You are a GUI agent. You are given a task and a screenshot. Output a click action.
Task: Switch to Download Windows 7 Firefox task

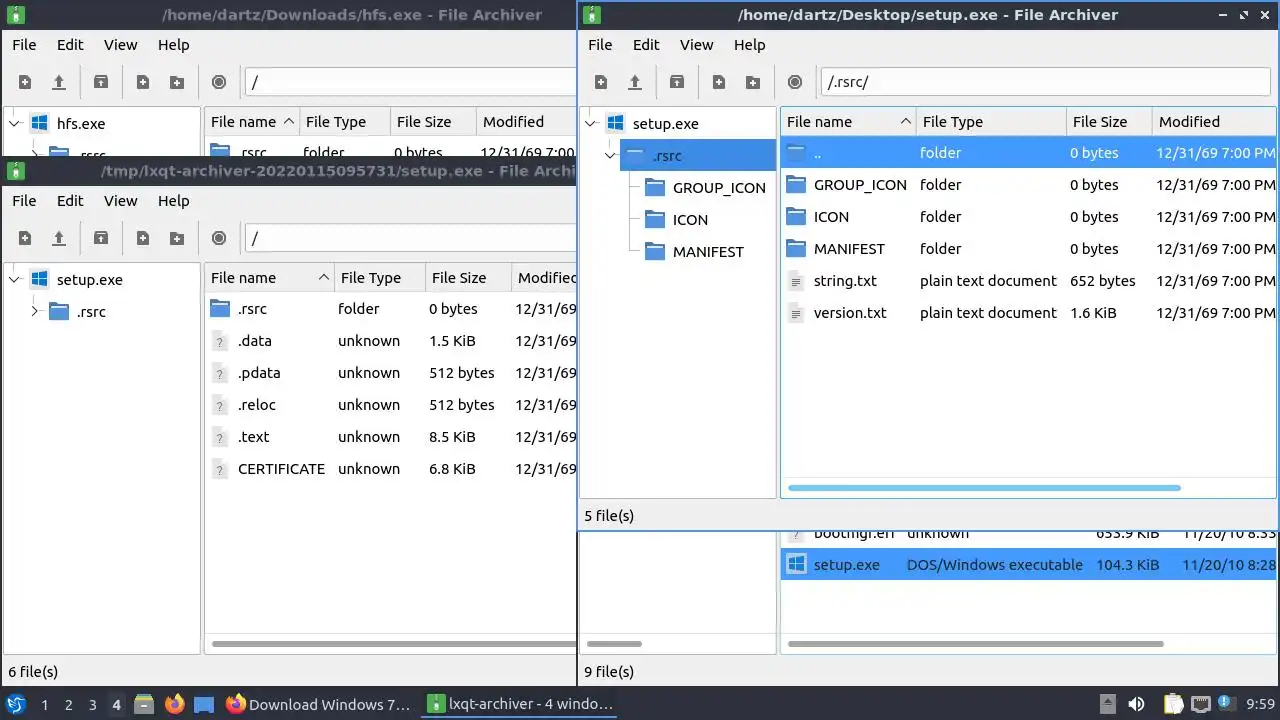(319, 704)
